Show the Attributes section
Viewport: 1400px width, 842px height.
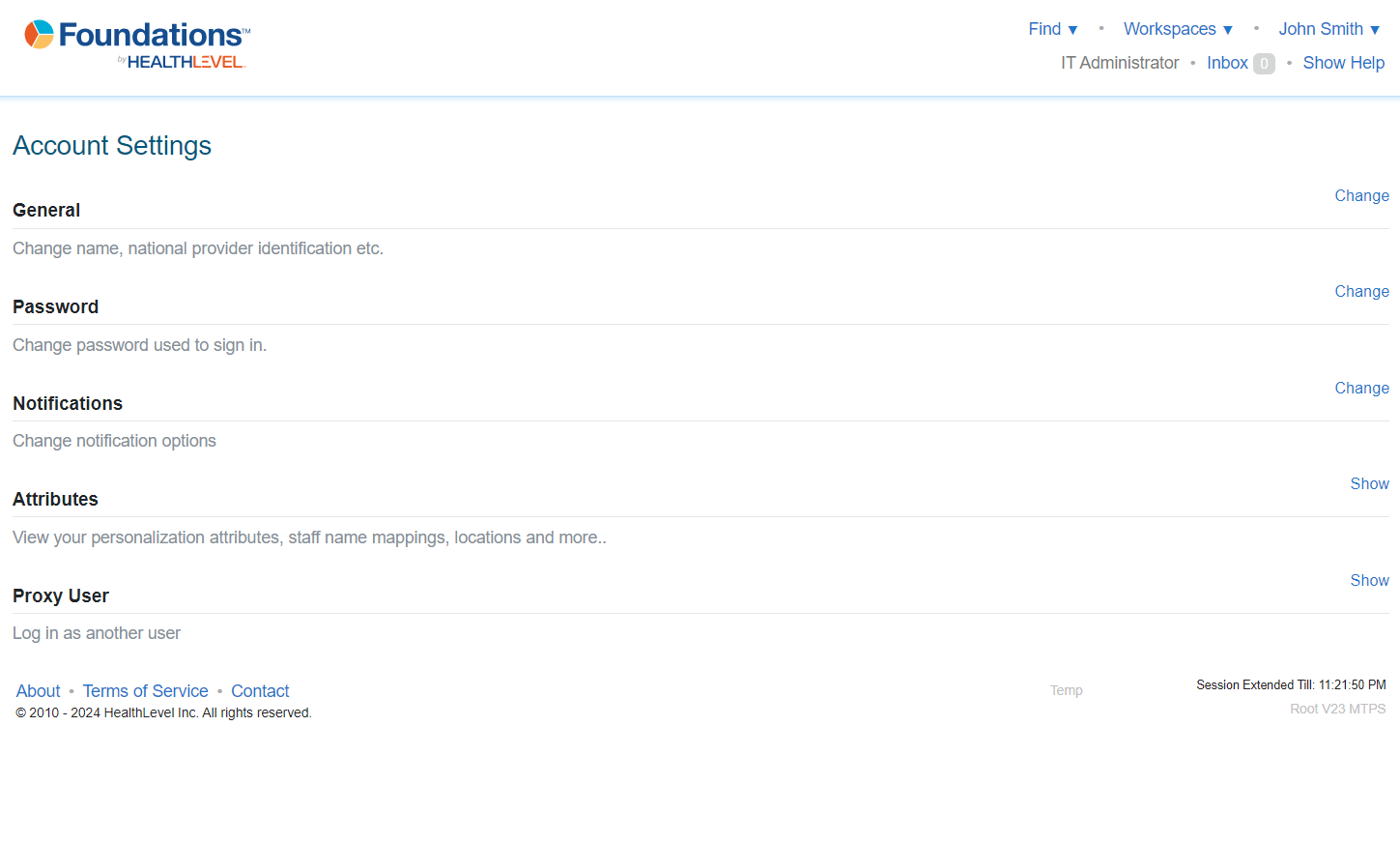coord(1369,483)
